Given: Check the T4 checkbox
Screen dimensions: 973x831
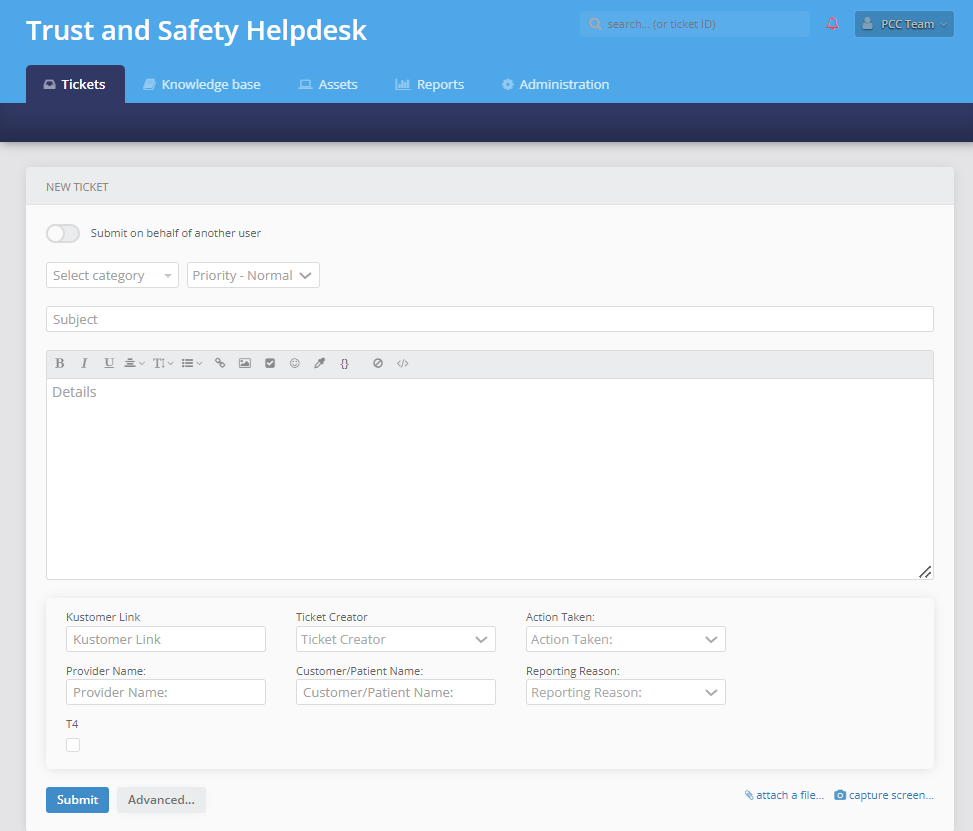Looking at the screenshot, I should click(73, 745).
